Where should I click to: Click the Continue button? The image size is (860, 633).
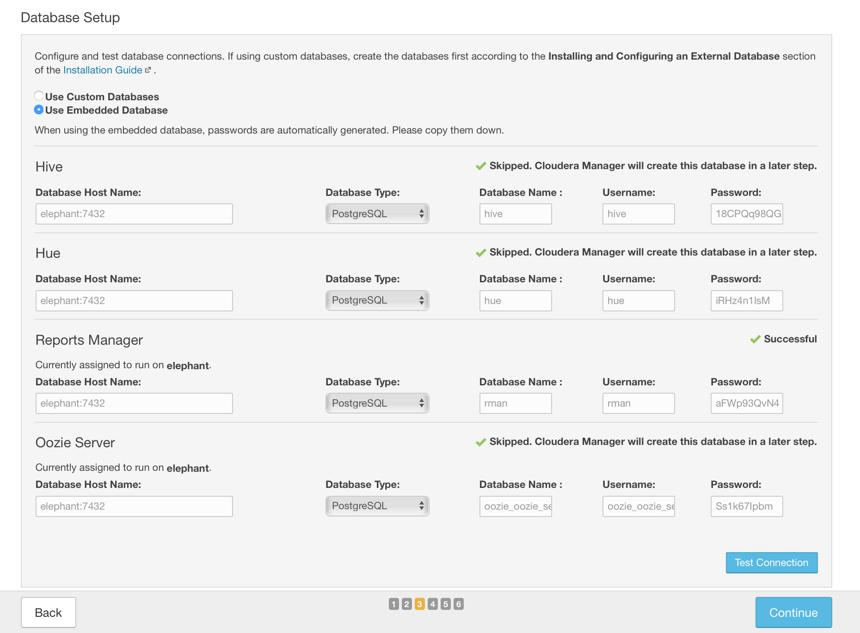click(x=793, y=613)
